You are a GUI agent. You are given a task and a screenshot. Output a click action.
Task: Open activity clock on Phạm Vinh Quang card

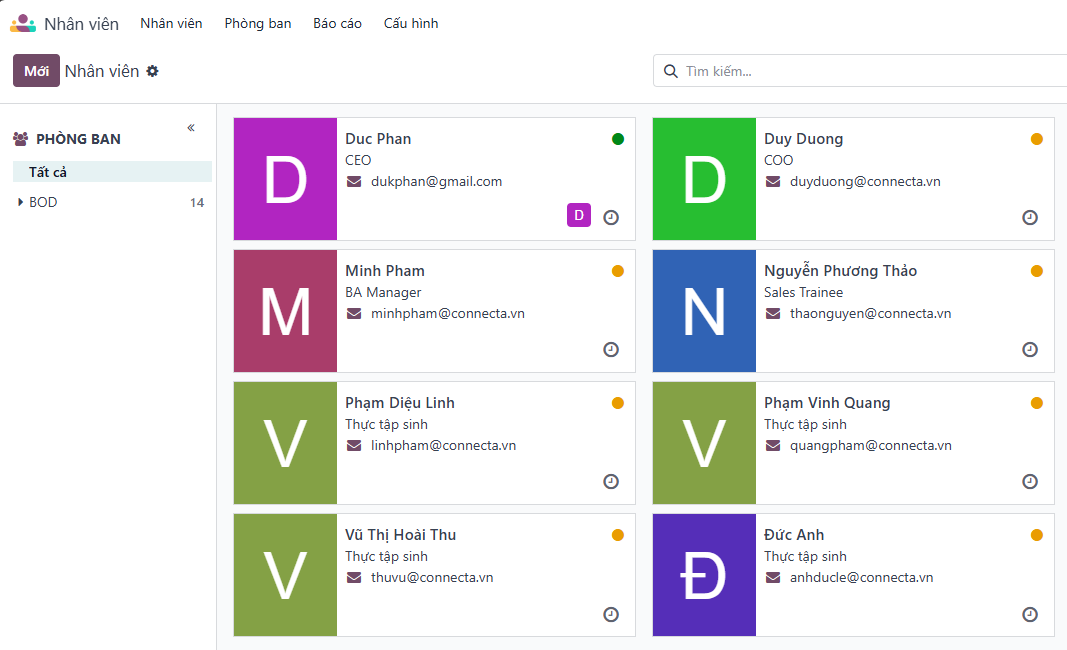click(1030, 482)
